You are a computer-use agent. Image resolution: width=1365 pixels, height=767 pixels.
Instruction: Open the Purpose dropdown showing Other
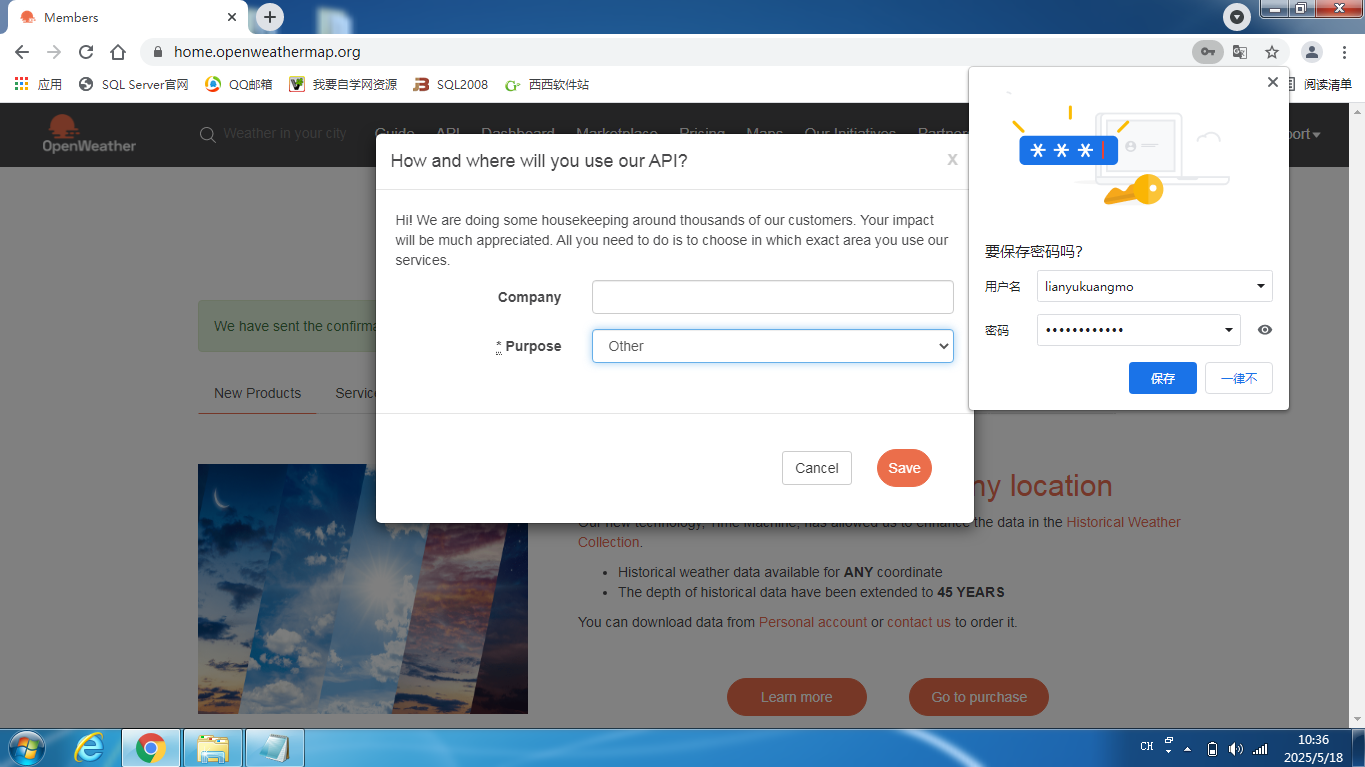[x=772, y=346]
